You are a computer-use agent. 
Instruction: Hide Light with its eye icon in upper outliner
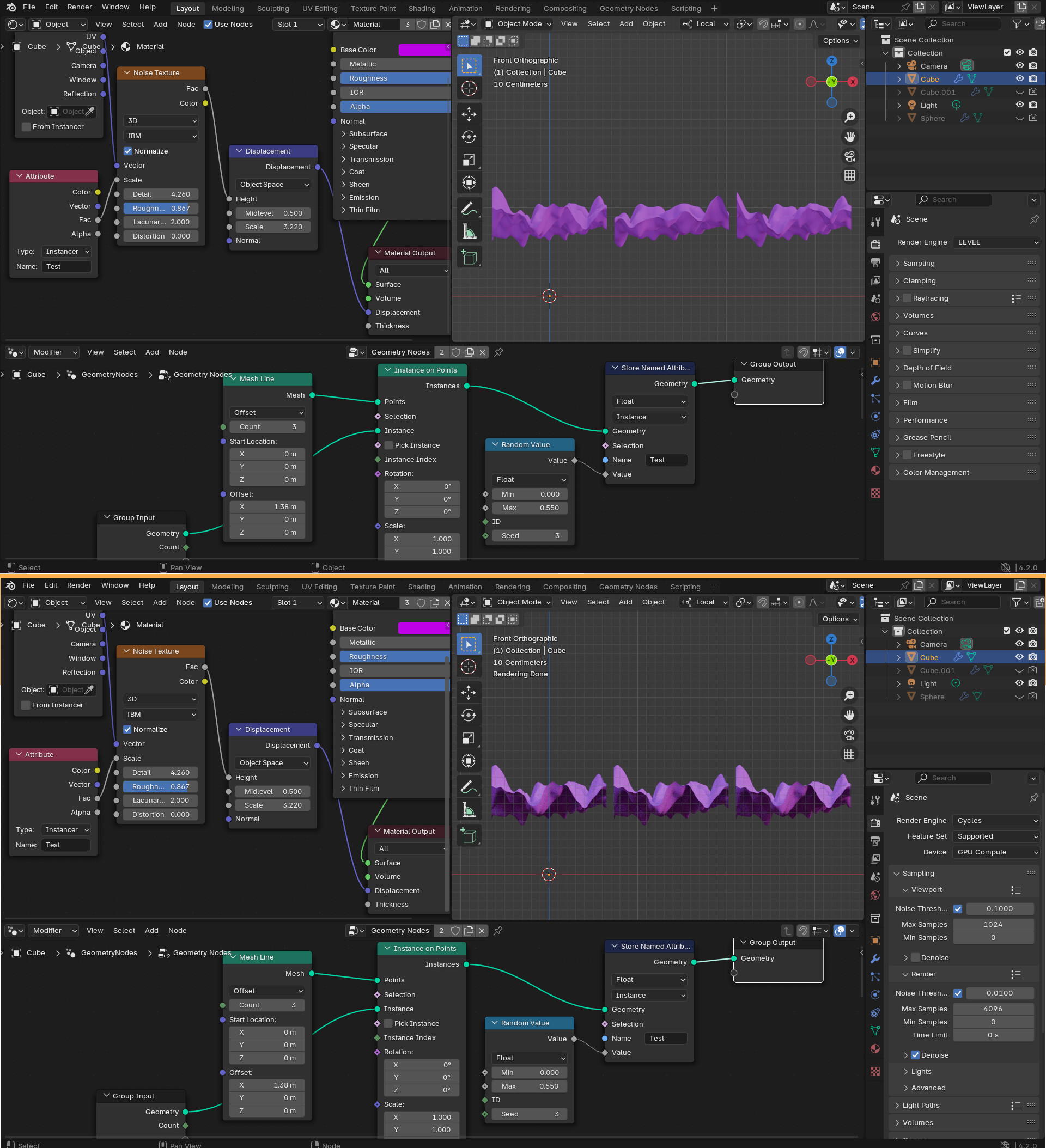pyautogui.click(x=1020, y=105)
